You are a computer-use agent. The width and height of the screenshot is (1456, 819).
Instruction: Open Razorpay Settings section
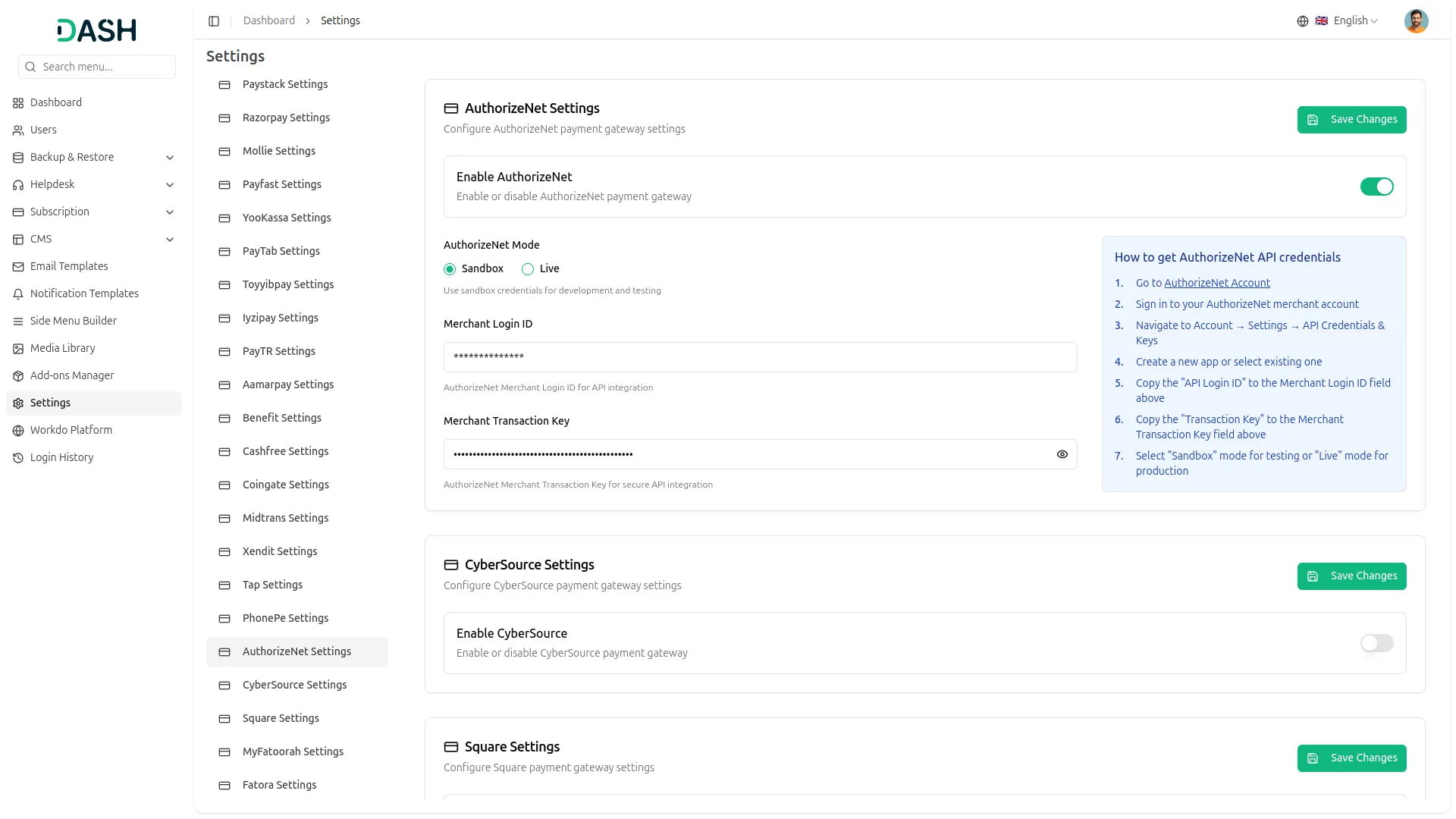point(297,118)
